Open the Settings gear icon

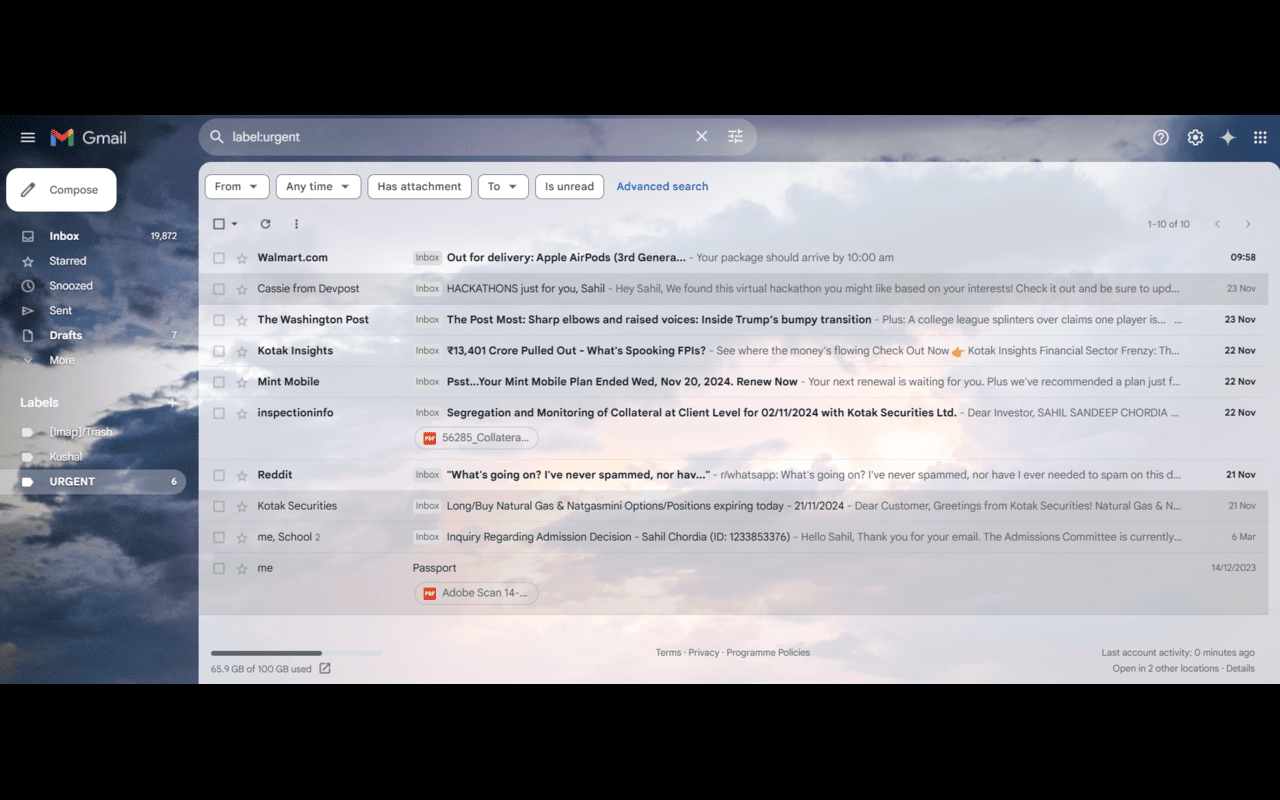pos(1195,138)
